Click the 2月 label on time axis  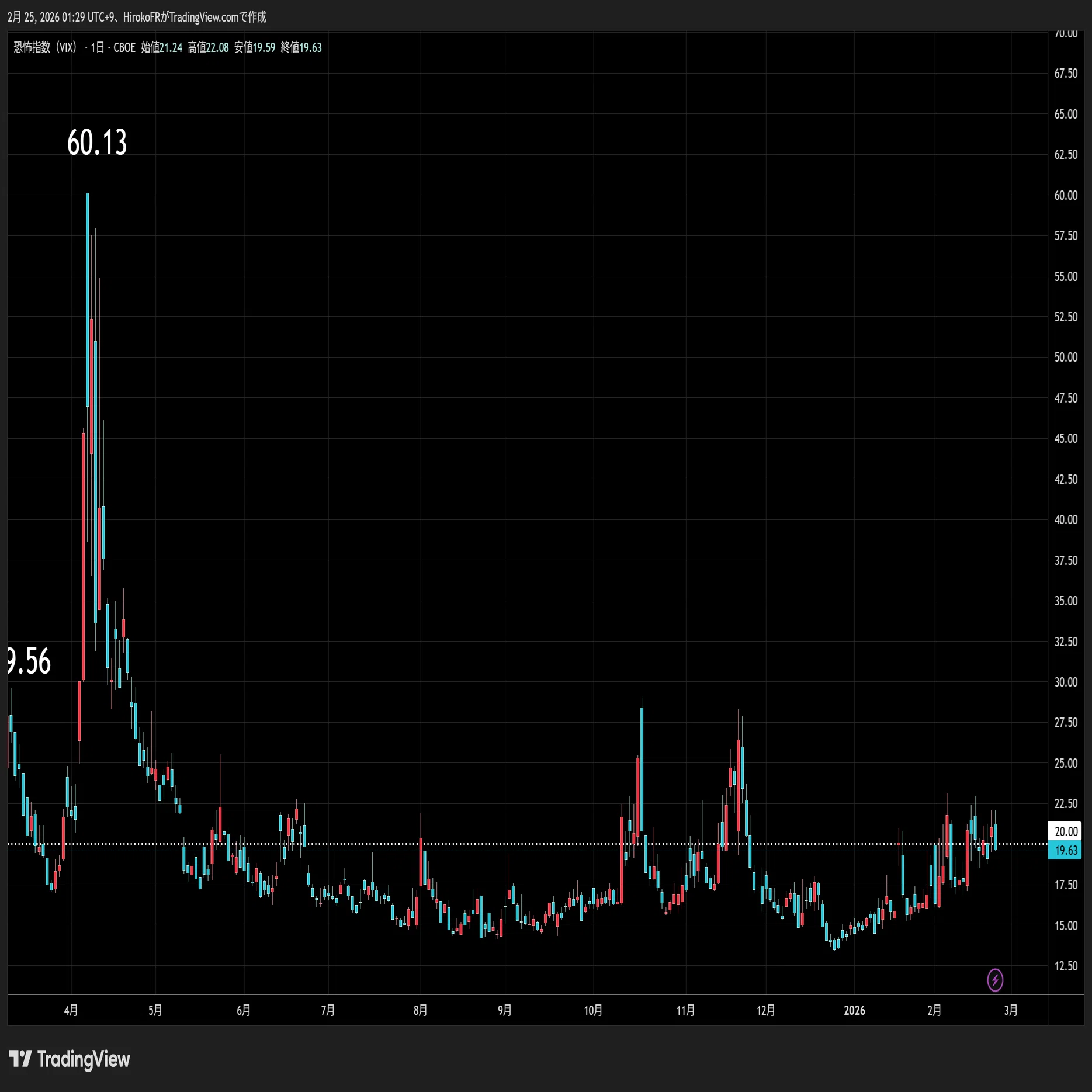[x=934, y=1010]
